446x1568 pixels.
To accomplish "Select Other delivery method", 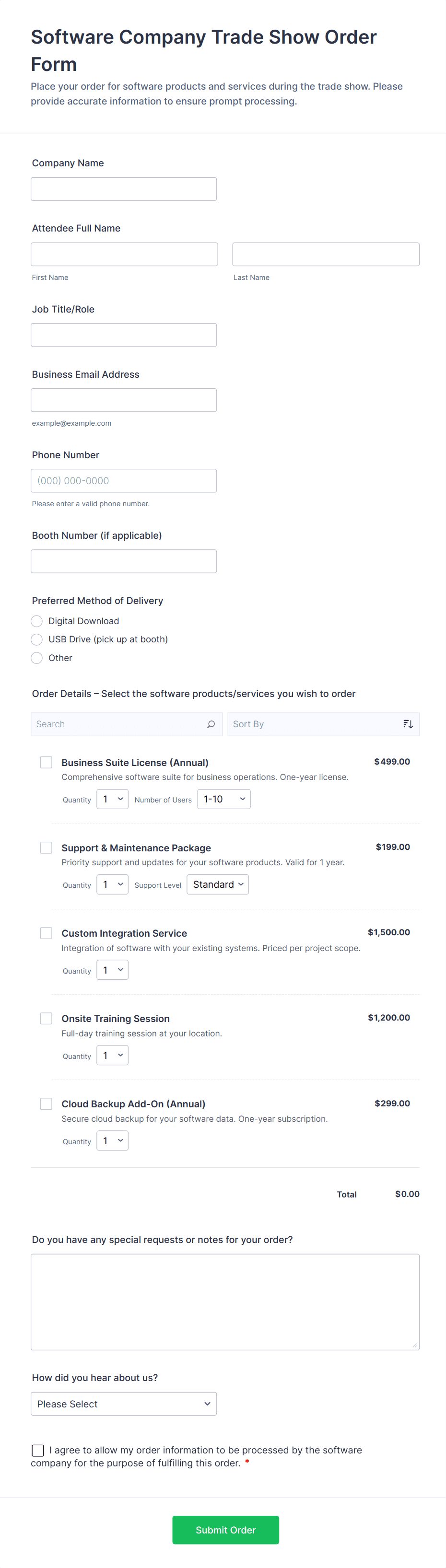I will [x=37, y=658].
